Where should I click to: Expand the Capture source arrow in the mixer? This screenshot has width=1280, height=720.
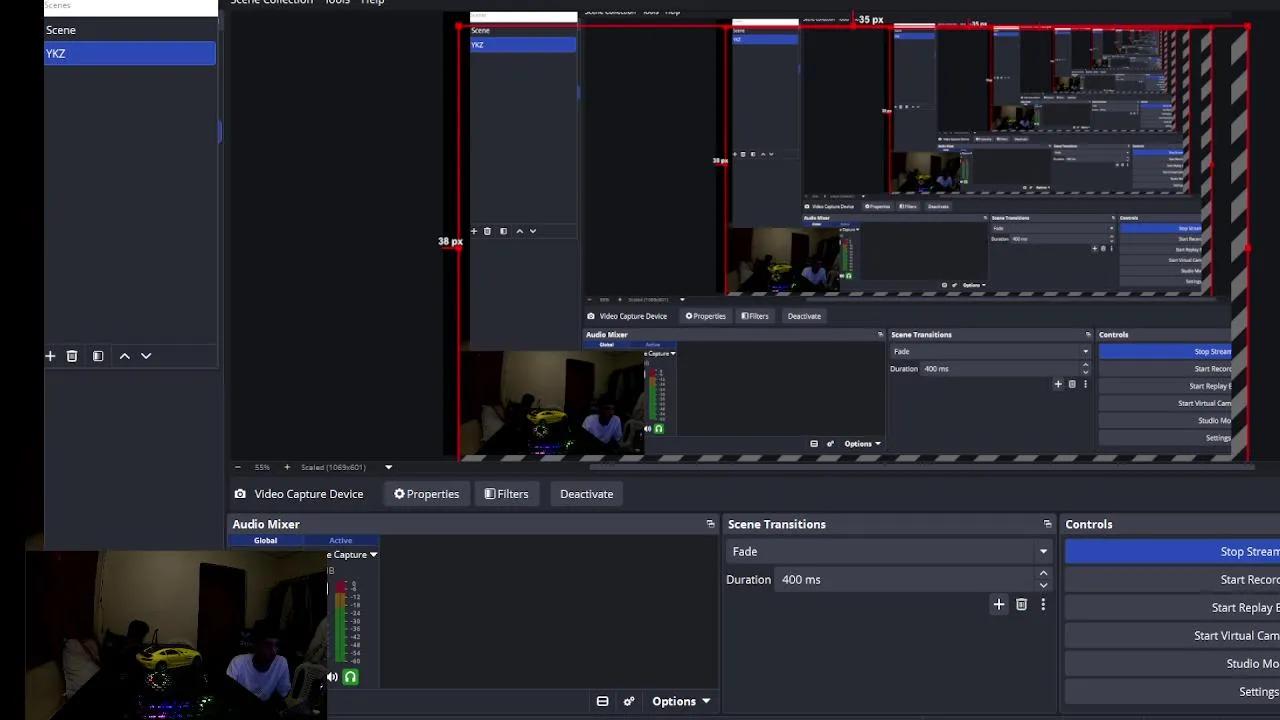pyautogui.click(x=373, y=555)
